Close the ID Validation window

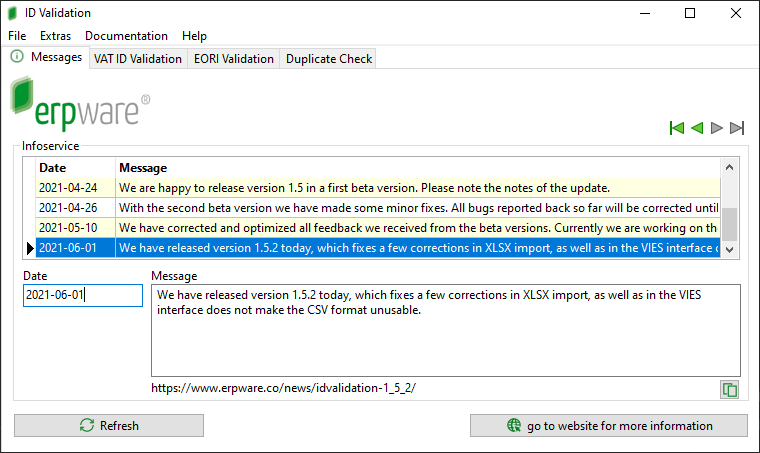click(736, 13)
